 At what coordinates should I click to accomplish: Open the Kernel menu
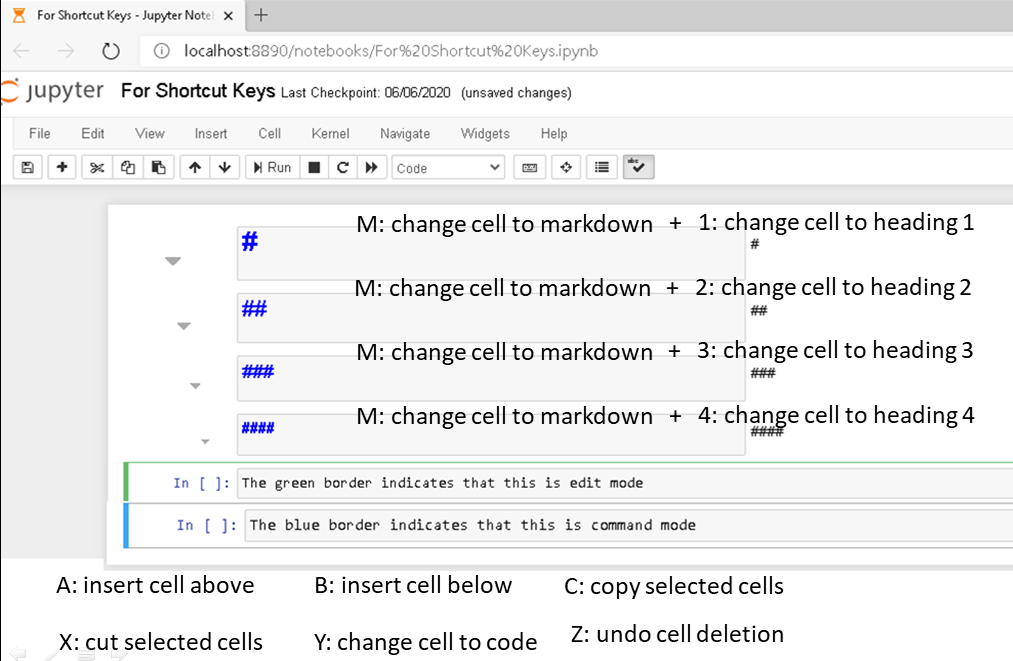tap(330, 133)
